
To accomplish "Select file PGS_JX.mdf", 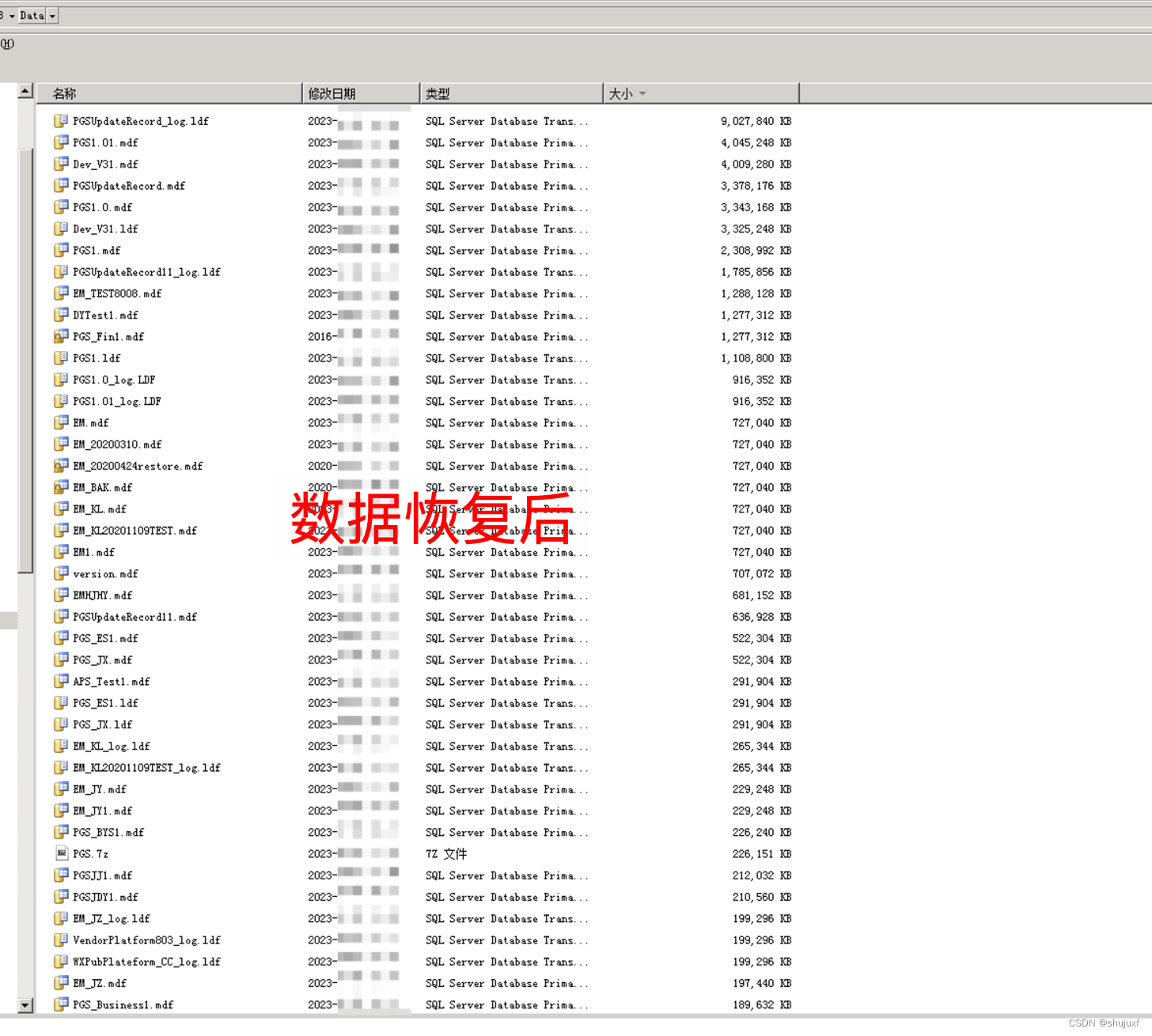I will [103, 660].
